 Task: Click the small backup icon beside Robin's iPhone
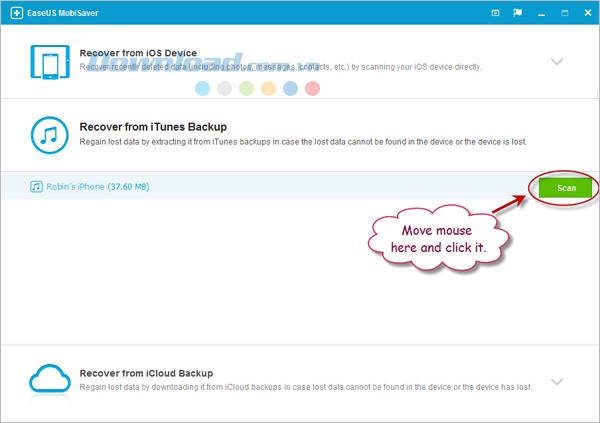tap(36, 187)
